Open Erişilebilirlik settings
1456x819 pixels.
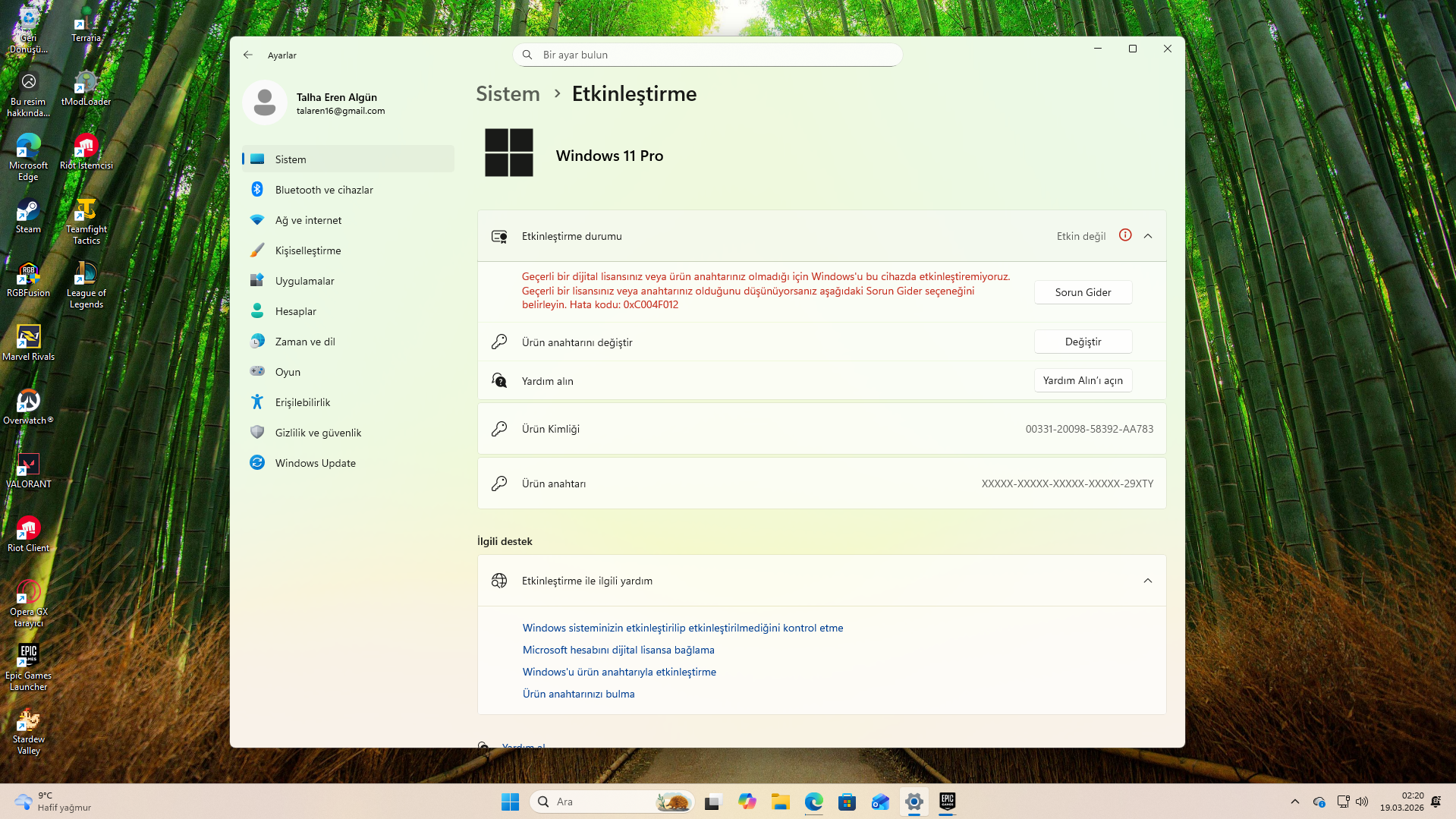click(x=348, y=402)
